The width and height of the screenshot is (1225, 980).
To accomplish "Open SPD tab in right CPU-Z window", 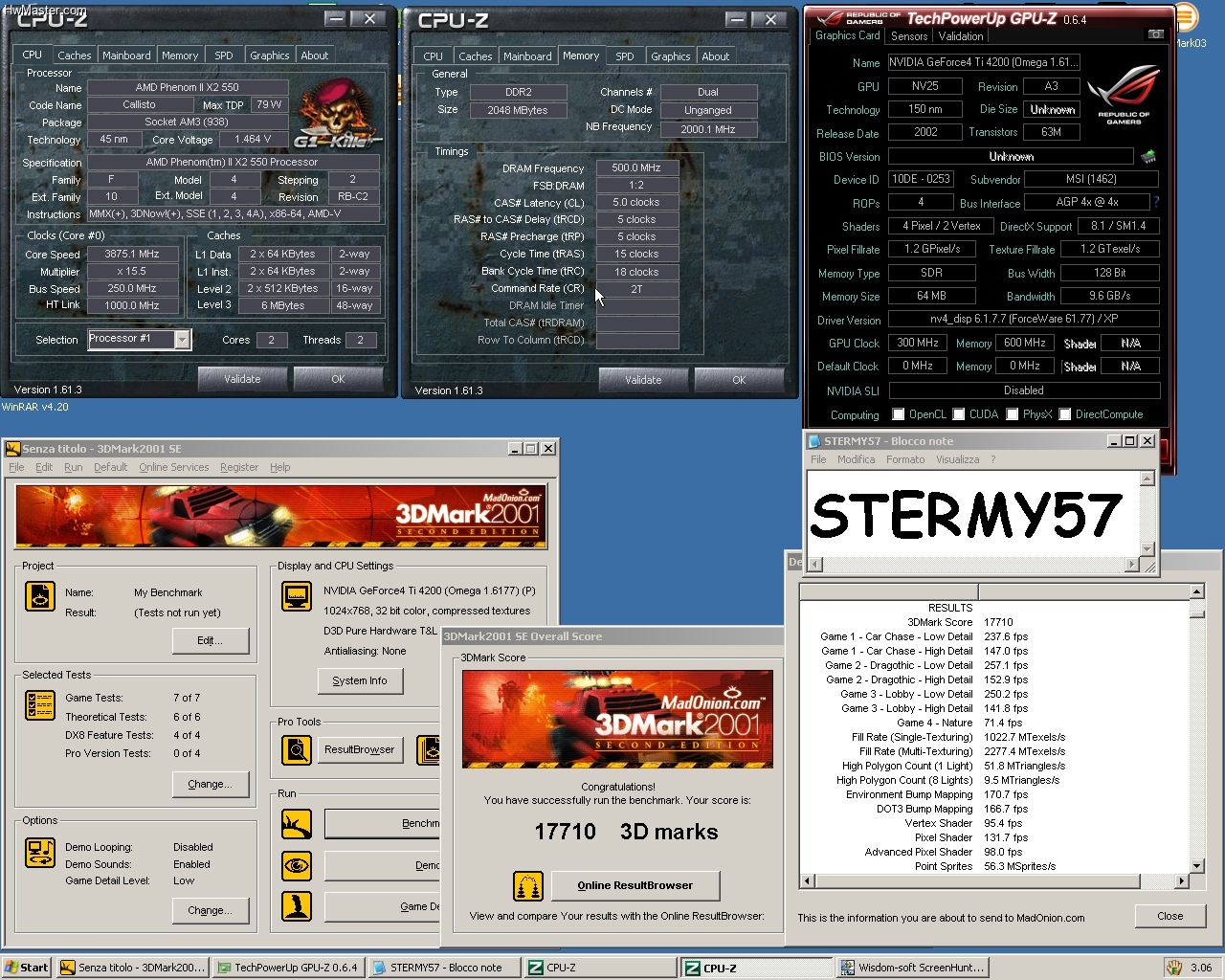I will click(624, 56).
